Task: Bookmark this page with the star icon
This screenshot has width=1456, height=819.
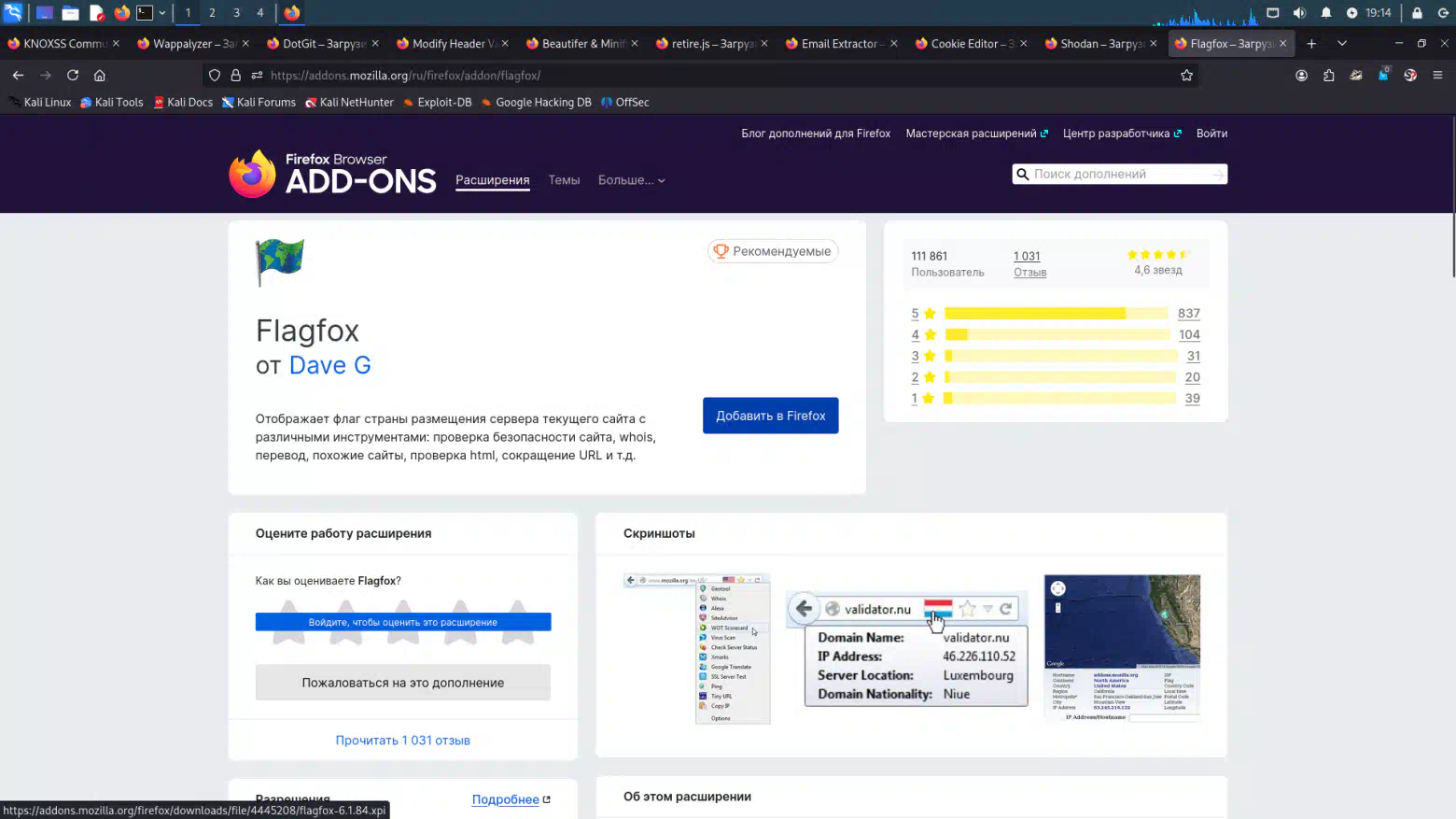Action: click(x=1187, y=76)
